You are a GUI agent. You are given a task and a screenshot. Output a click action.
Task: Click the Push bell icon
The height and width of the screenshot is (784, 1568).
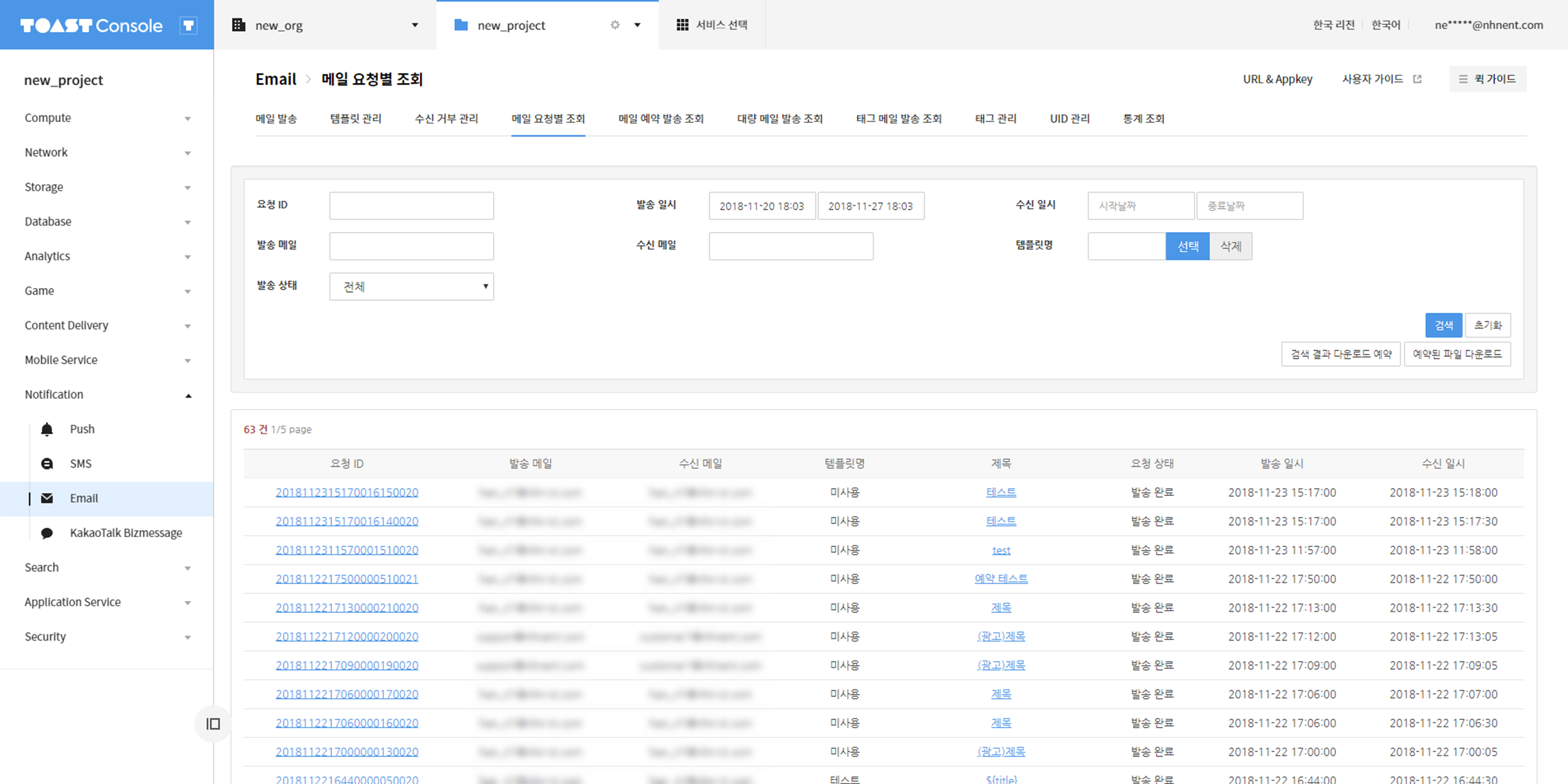pos(47,429)
